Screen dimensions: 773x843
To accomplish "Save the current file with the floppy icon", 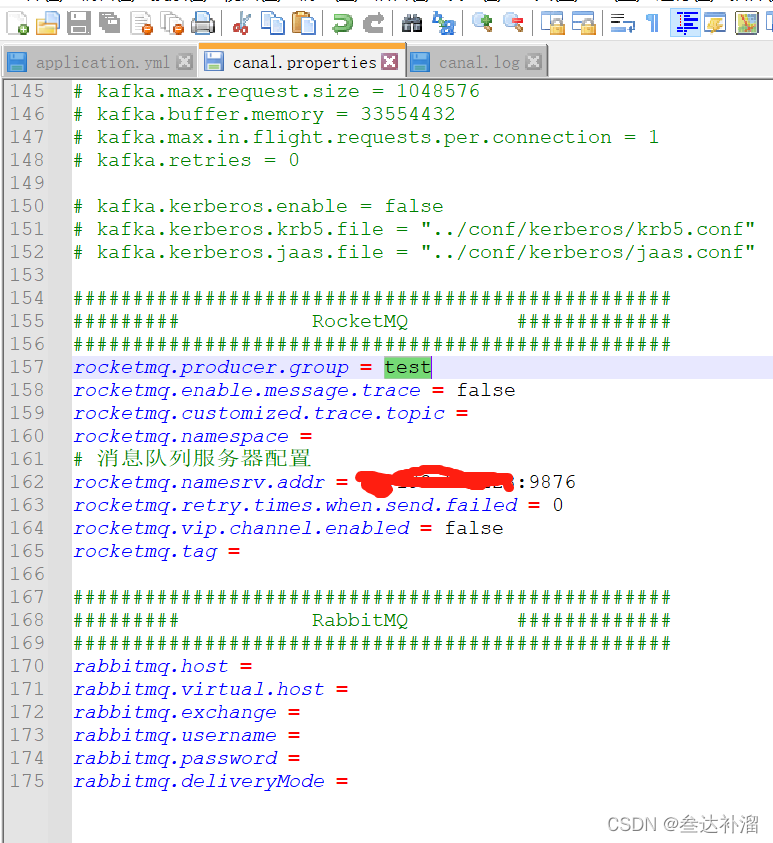I will click(79, 24).
